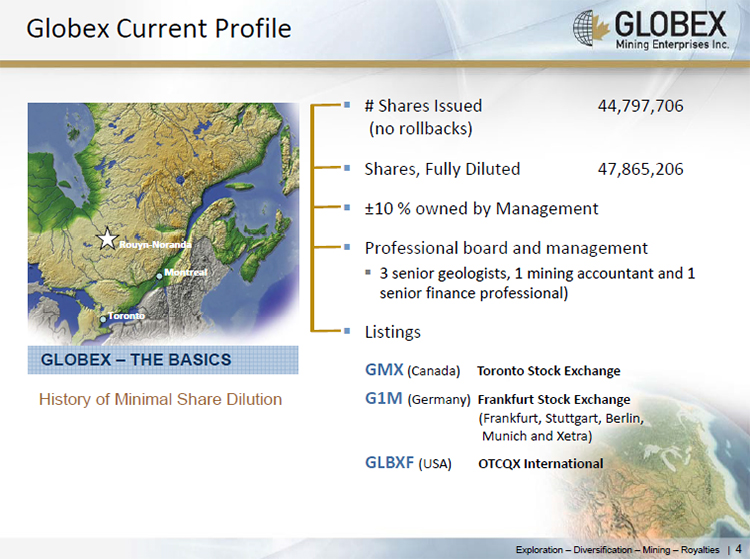
Task: Click the footer tagline "Exploration – Diversification – Mining – Royalties"
Action: coord(618,550)
